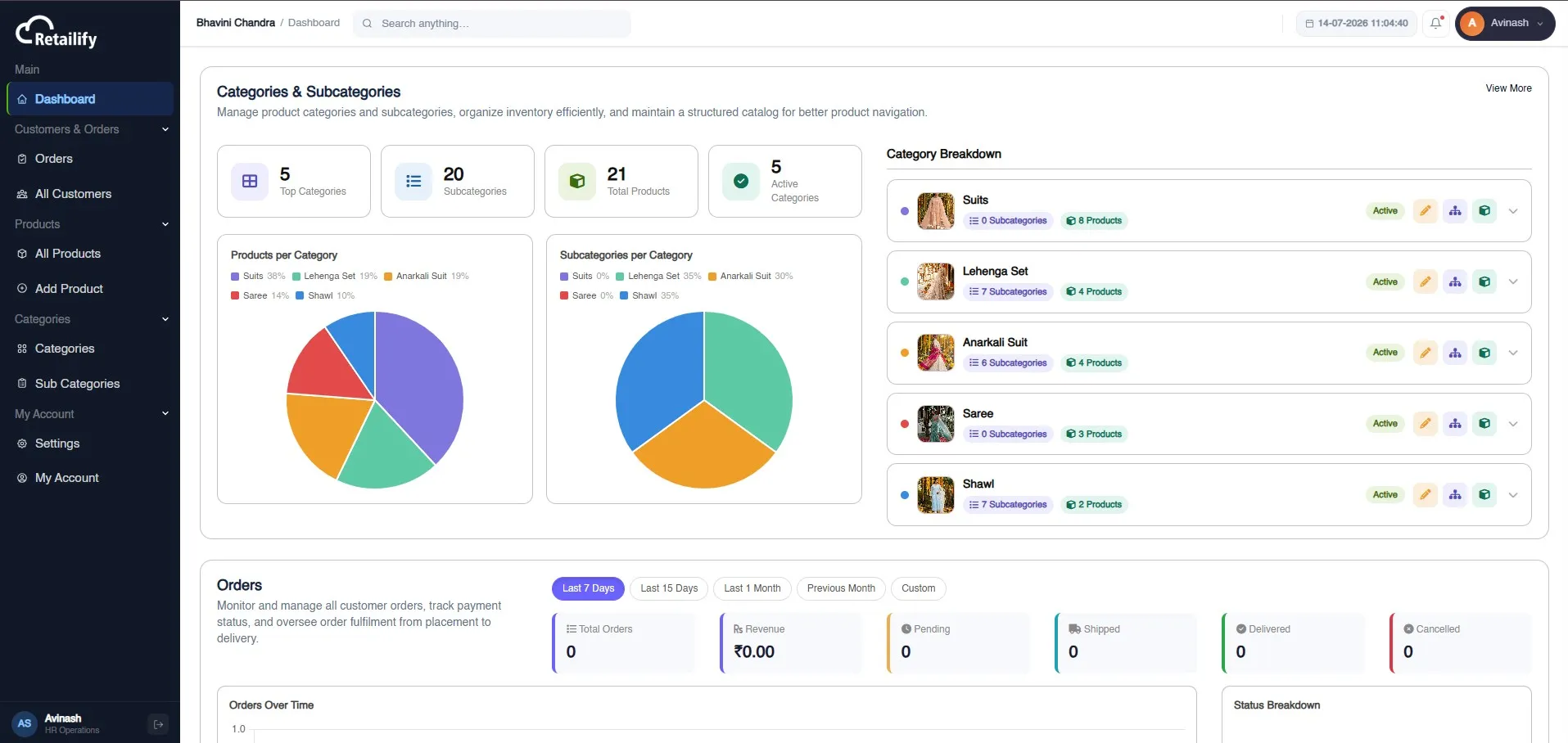Open Settings from the sidebar
The height and width of the screenshot is (743, 1568).
90,444
